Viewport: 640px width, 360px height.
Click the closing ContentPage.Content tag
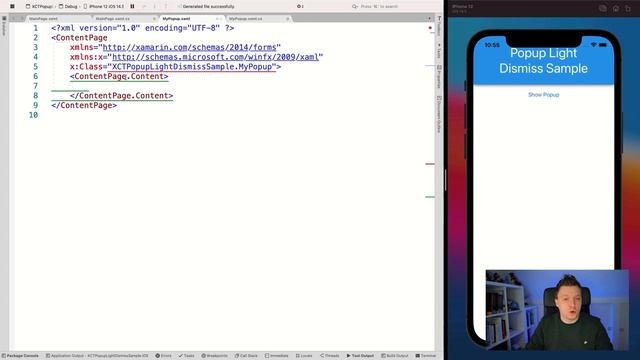[121, 96]
